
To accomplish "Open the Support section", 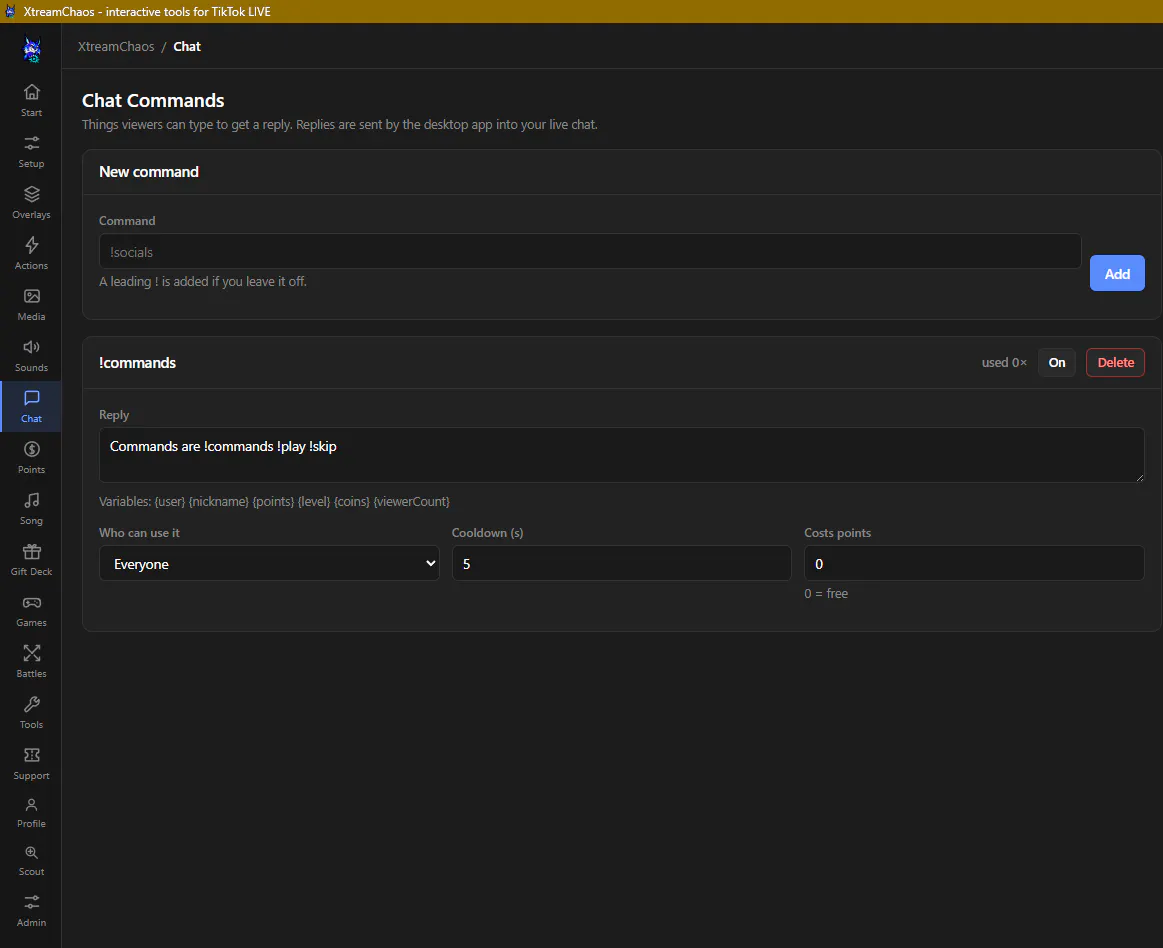I will point(31,764).
